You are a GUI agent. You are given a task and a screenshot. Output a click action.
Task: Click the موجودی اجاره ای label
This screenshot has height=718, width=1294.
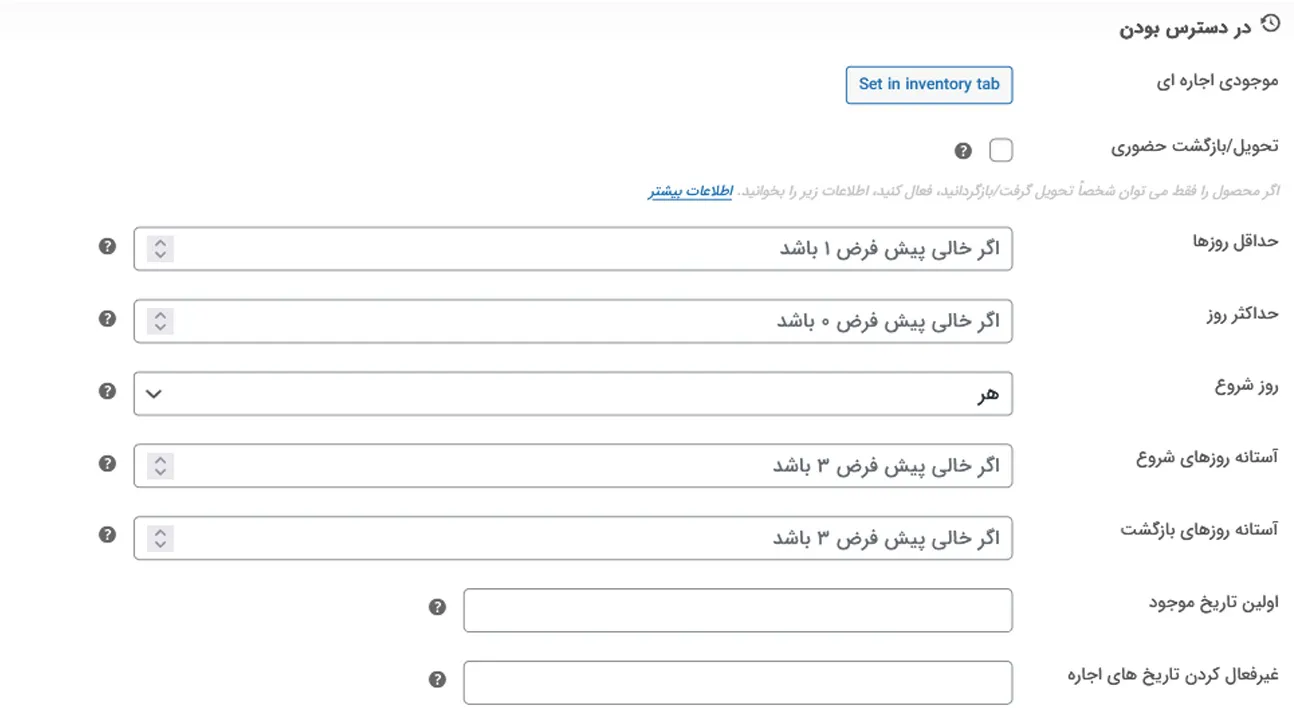click(x=1217, y=81)
